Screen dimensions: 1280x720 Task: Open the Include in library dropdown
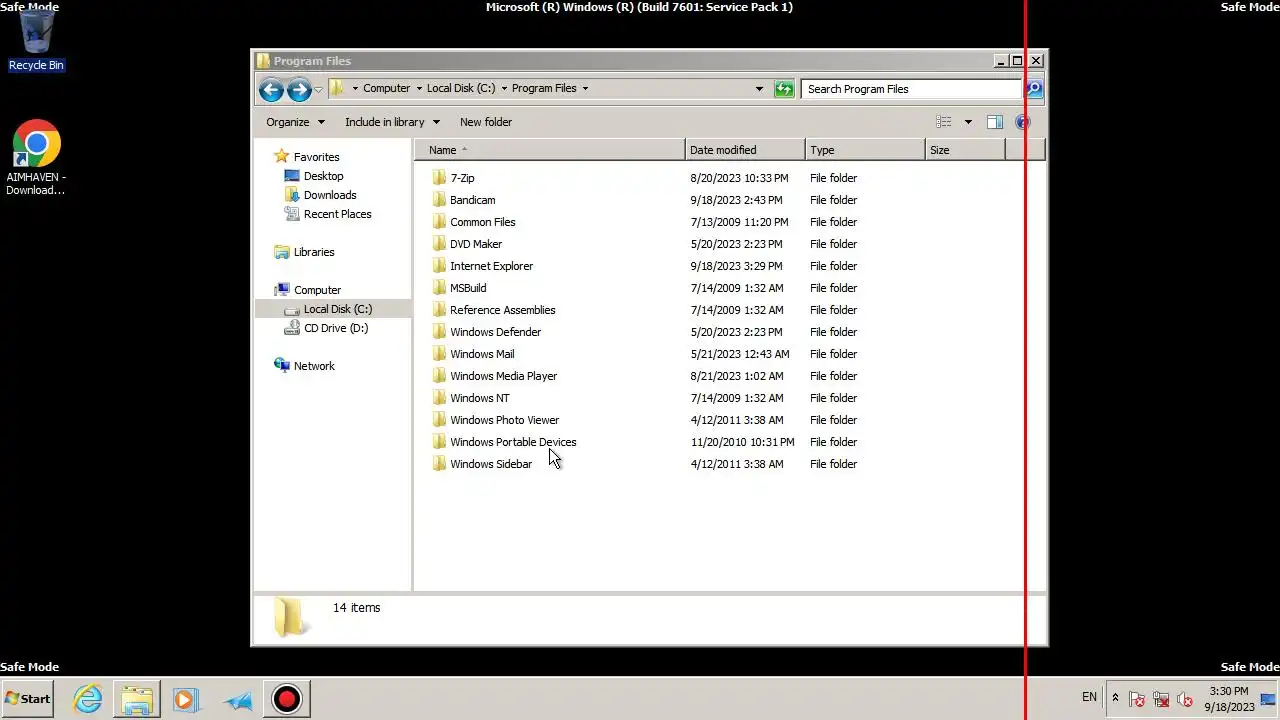point(392,122)
